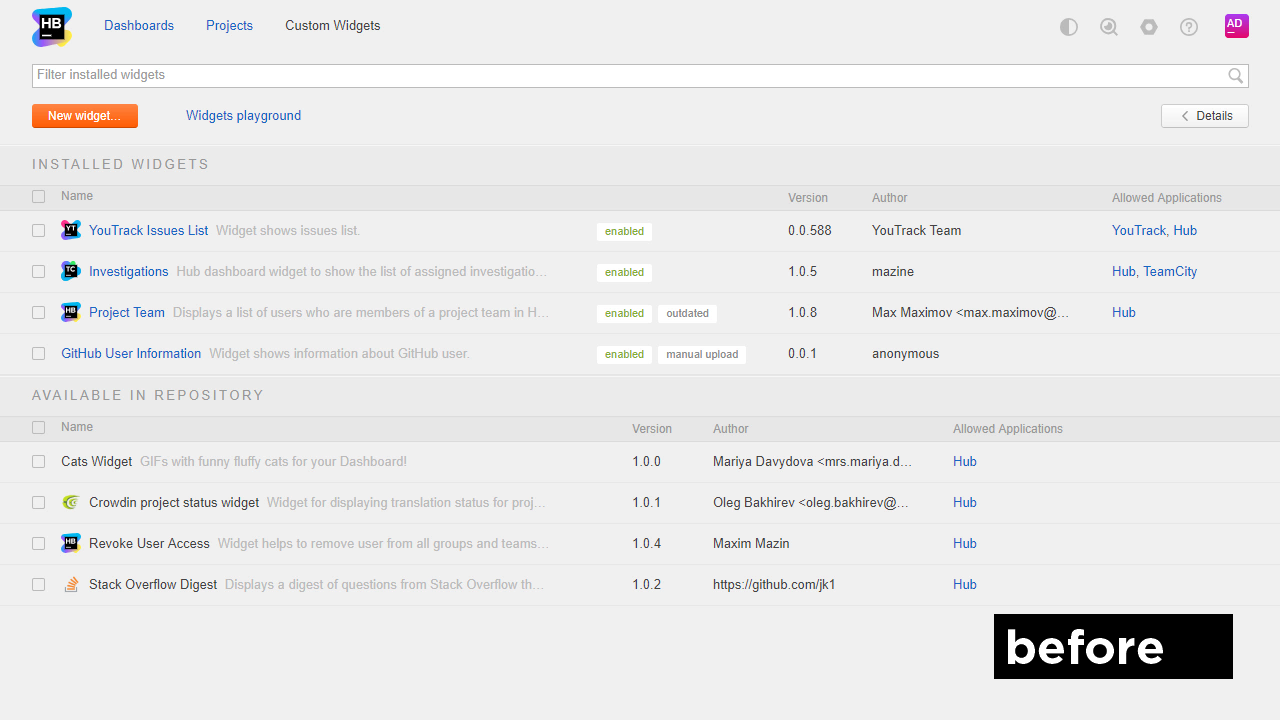Click the YouTrack Issues List widget icon
The image size is (1280, 720).
click(x=71, y=230)
